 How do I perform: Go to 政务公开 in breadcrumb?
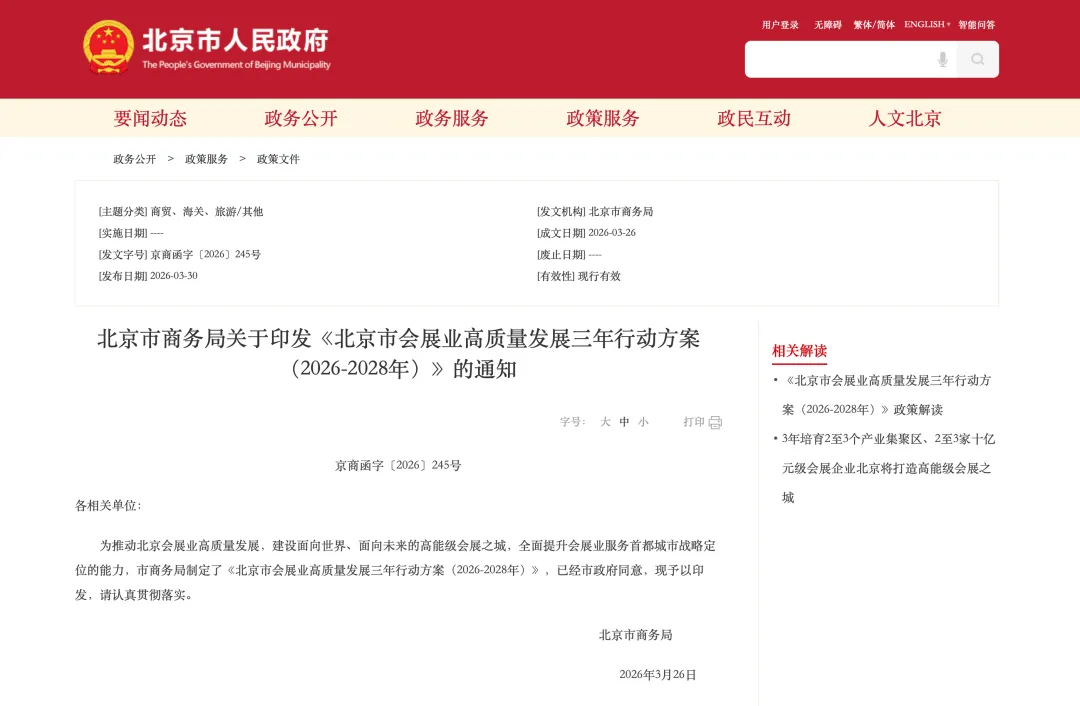click(x=135, y=159)
